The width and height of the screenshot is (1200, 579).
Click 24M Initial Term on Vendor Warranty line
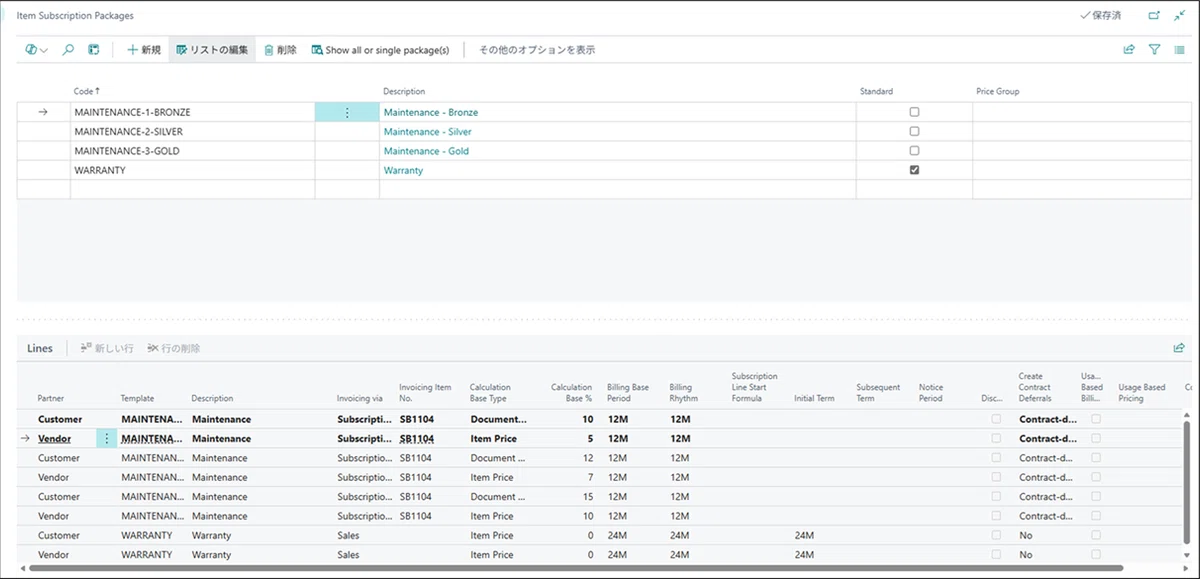[804, 554]
